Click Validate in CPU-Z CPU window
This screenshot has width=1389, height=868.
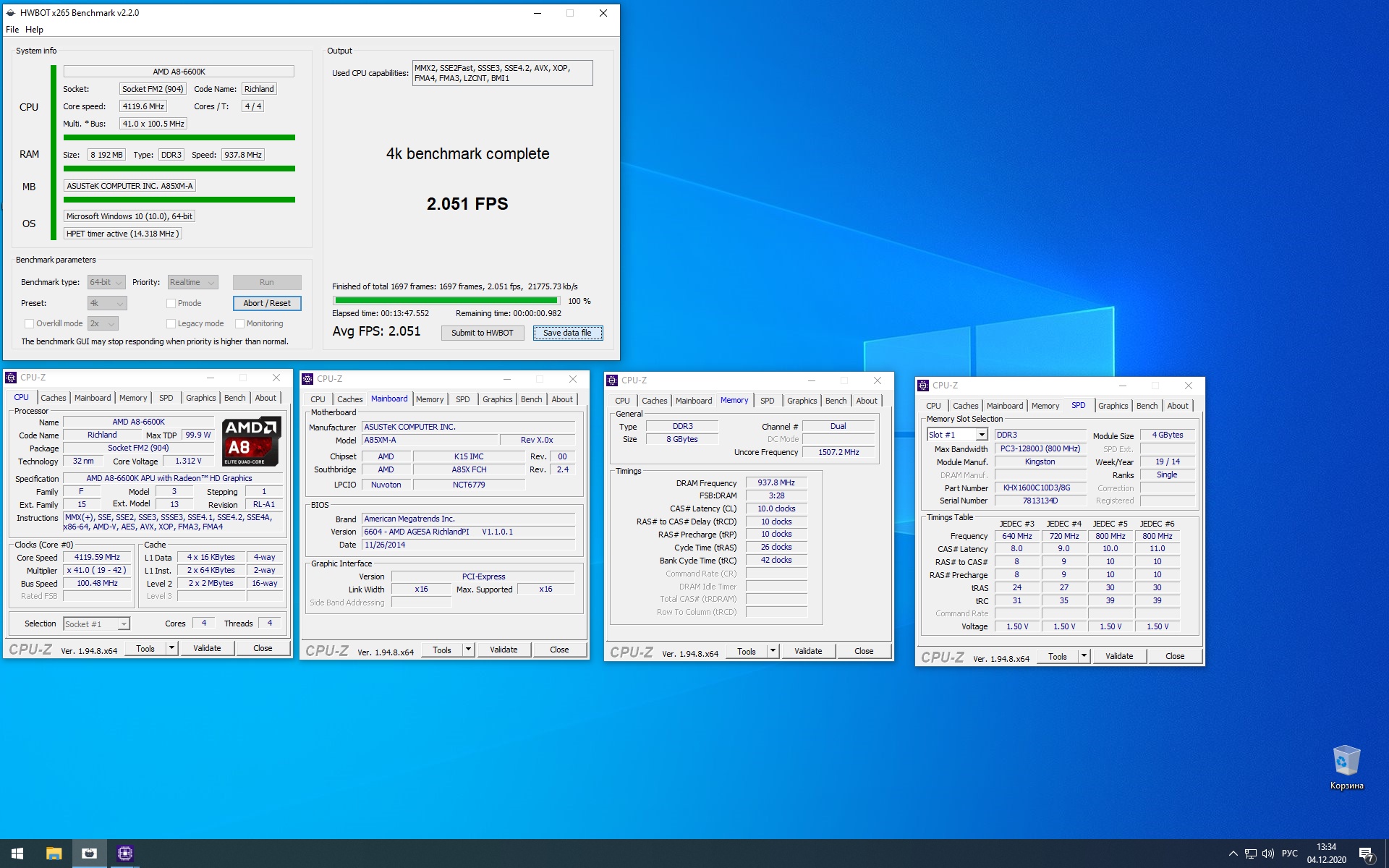click(x=207, y=648)
